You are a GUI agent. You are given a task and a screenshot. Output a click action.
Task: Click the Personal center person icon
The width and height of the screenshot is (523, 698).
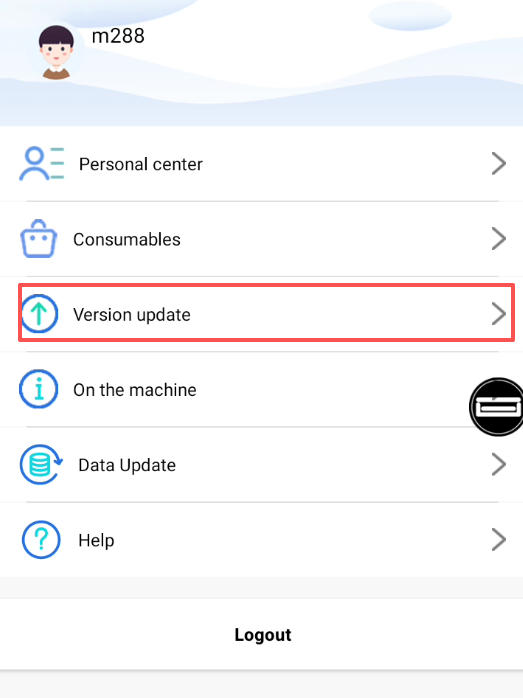coord(41,163)
